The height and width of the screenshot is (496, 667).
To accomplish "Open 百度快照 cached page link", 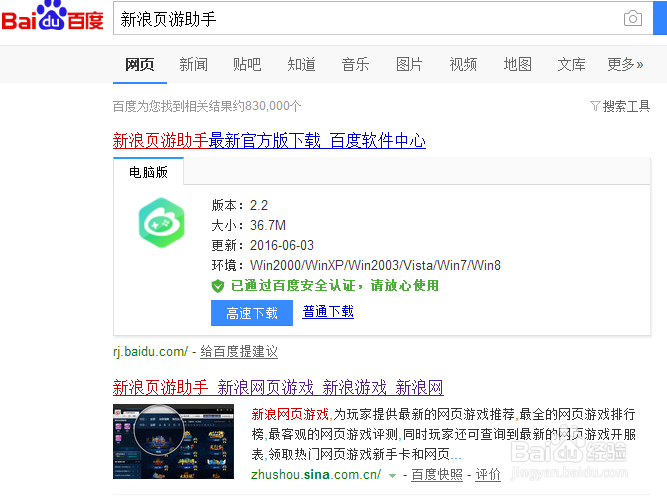I will [x=437, y=474].
